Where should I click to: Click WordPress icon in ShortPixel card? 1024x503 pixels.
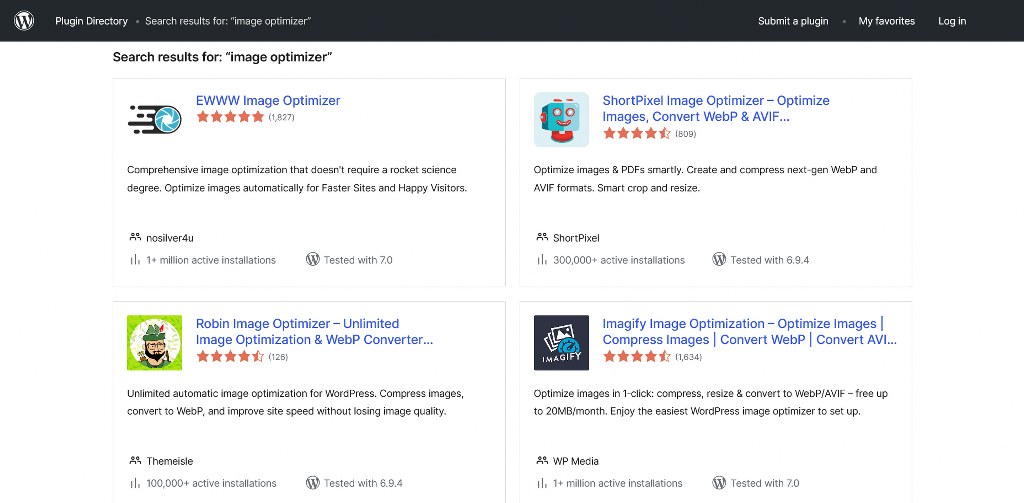pyautogui.click(x=719, y=259)
